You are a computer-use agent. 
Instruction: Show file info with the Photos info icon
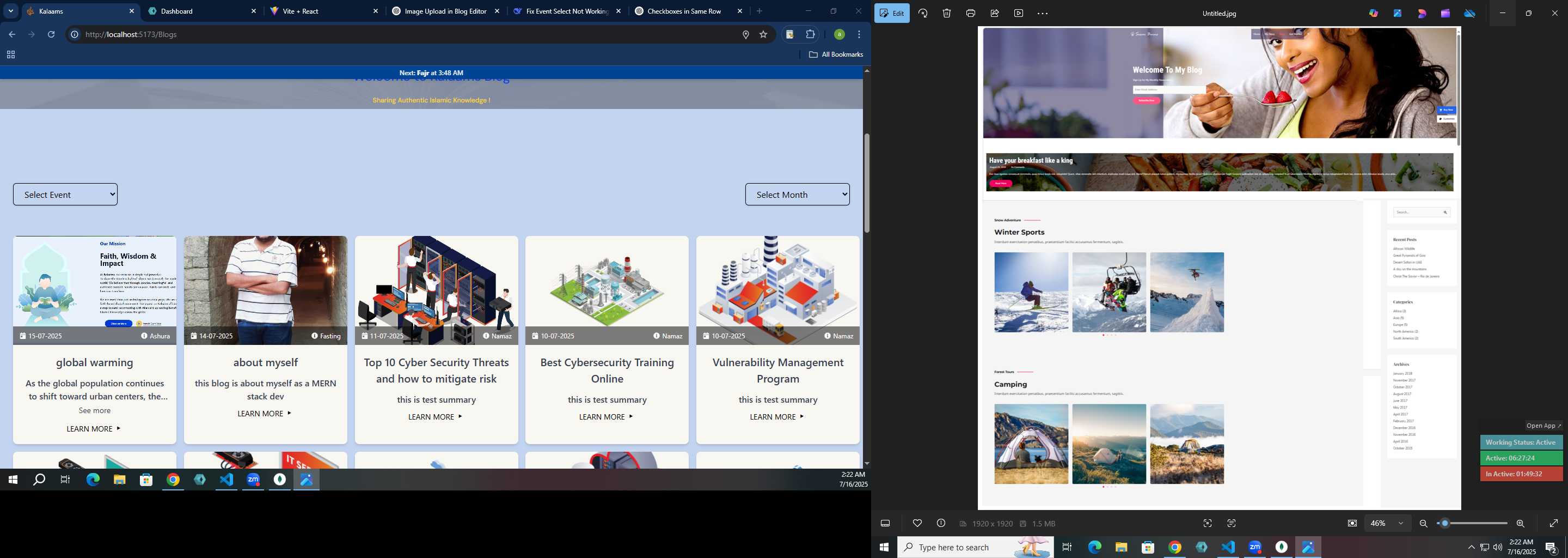[x=941, y=523]
